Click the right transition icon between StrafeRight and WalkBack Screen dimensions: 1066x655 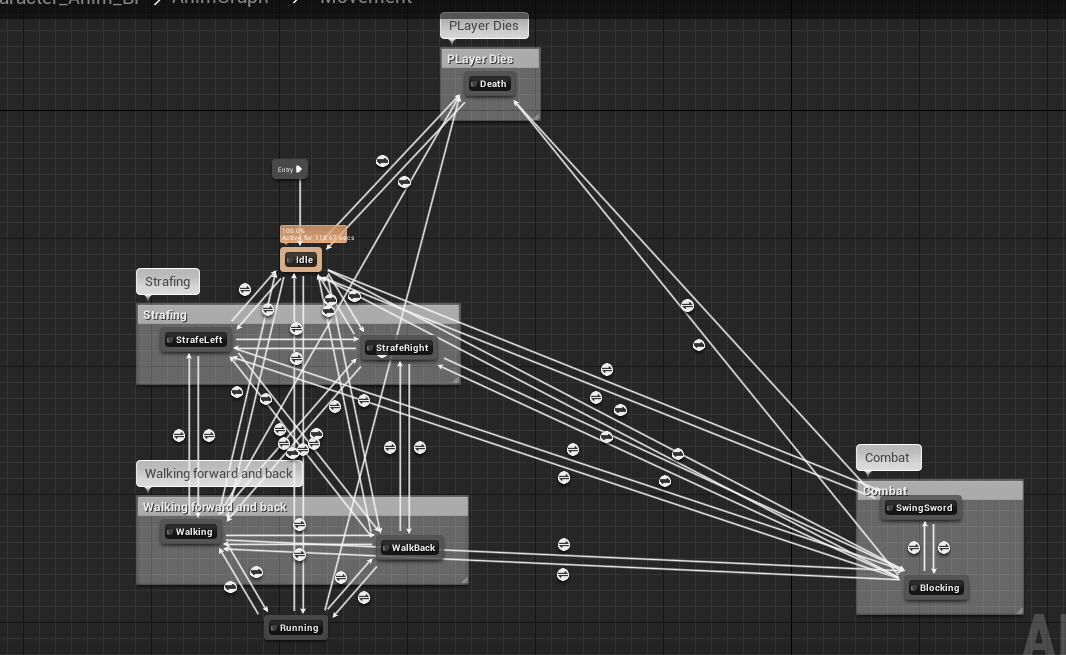(x=420, y=447)
